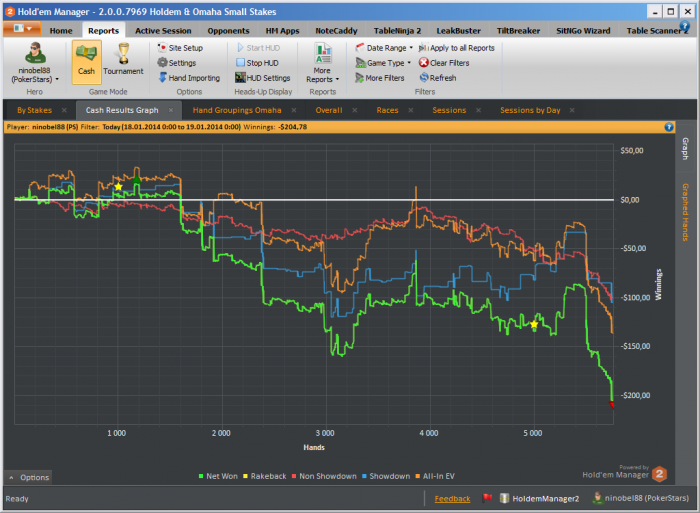700x513 pixels.
Task: Click the Hold'em Manager 2 logo badge
Action: tap(659, 474)
